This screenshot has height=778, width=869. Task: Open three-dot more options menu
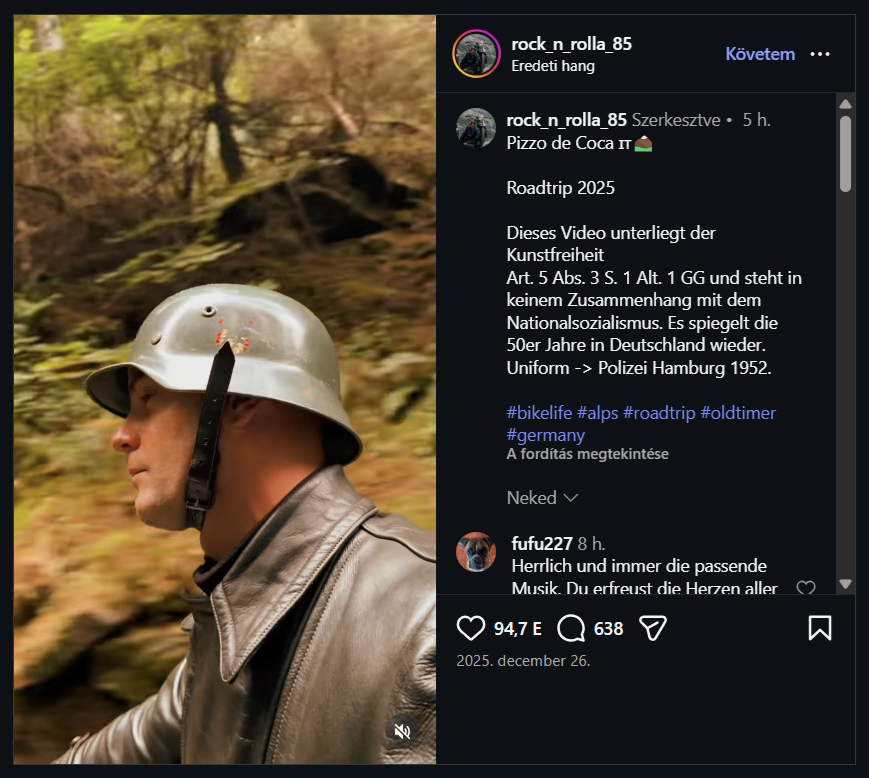click(x=820, y=54)
